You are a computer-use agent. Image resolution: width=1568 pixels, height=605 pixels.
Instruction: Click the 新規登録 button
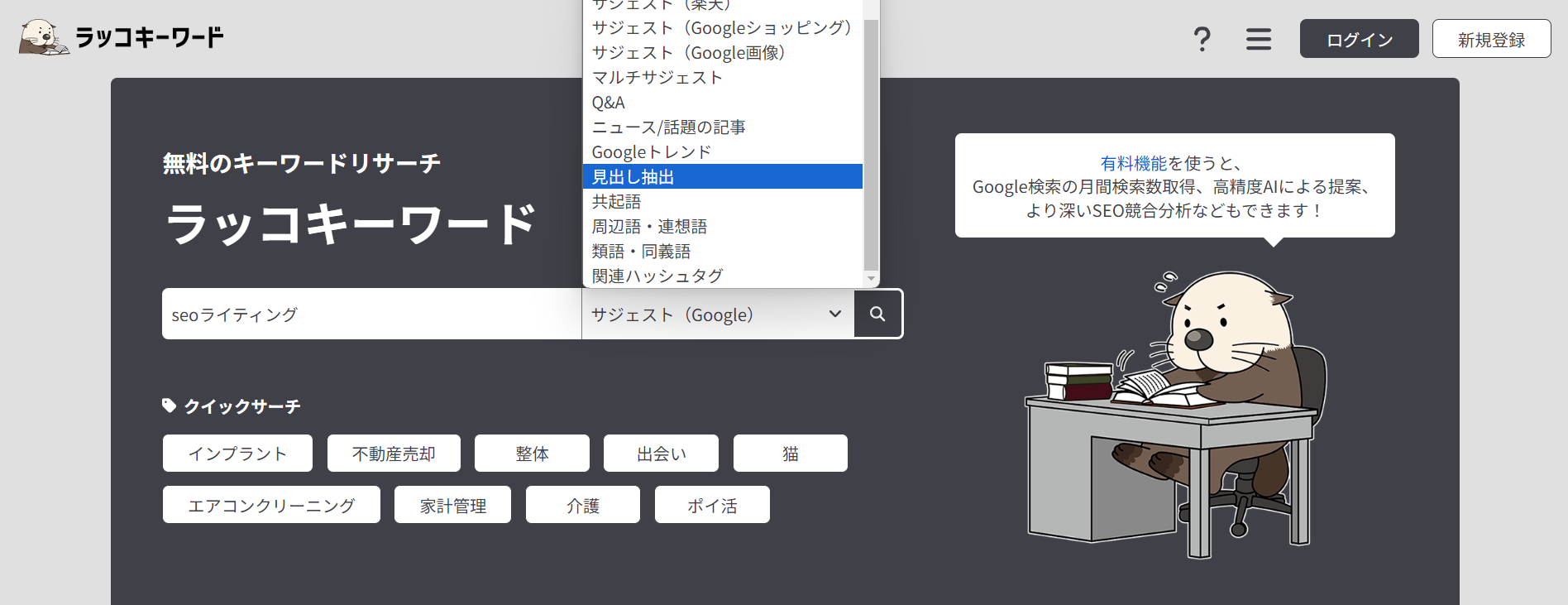[1492, 39]
